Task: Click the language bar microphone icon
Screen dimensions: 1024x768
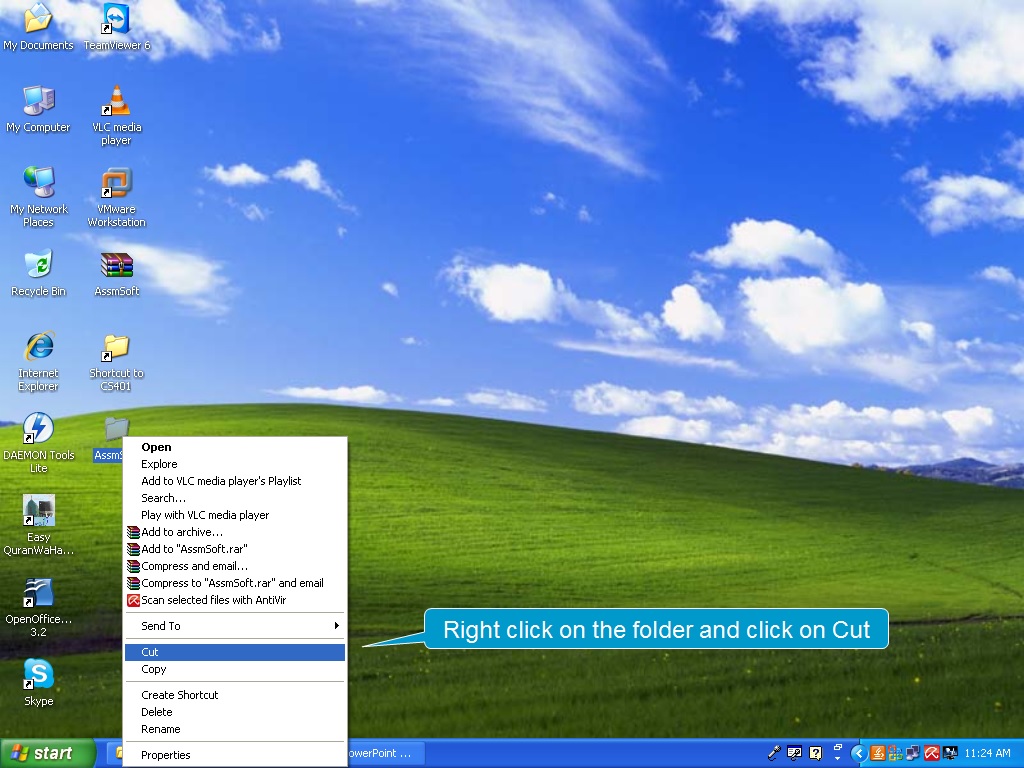Action: pos(773,753)
